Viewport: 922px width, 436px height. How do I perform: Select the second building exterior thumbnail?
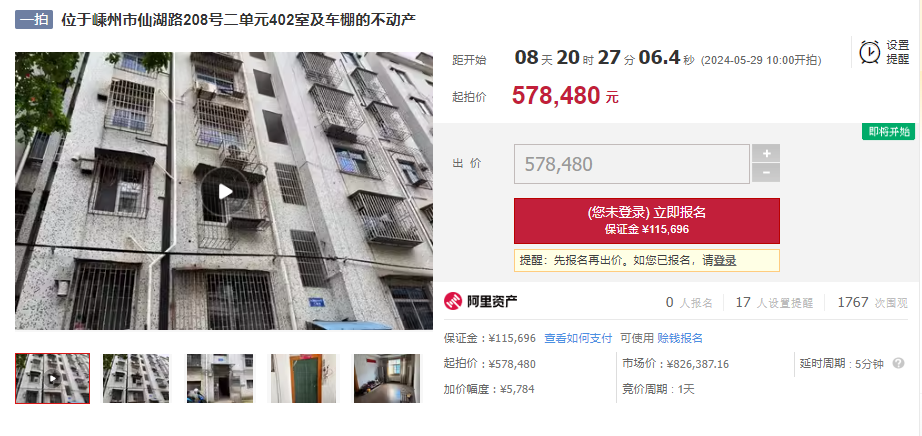tap(136, 378)
